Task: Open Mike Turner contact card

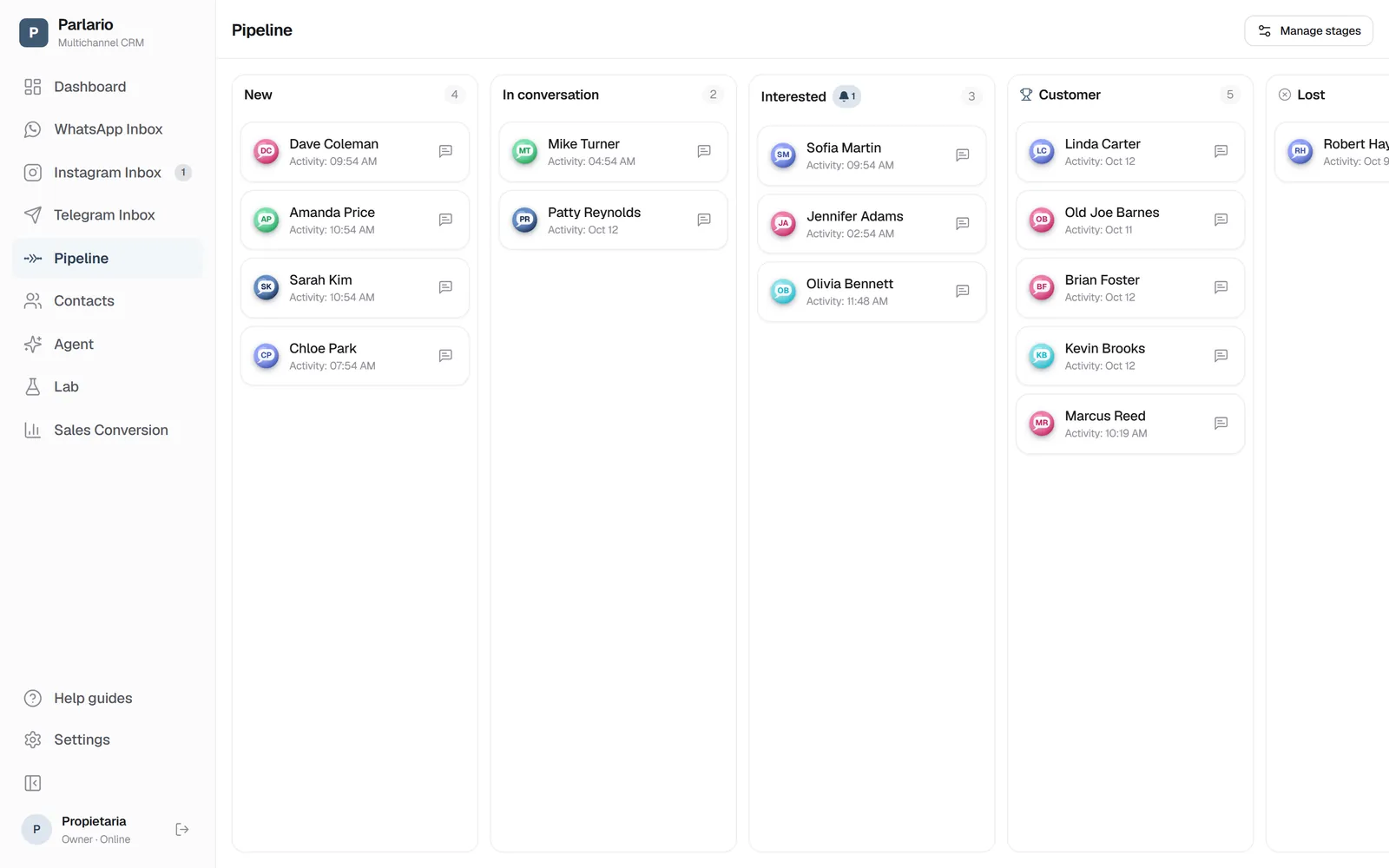Action: tap(613, 152)
